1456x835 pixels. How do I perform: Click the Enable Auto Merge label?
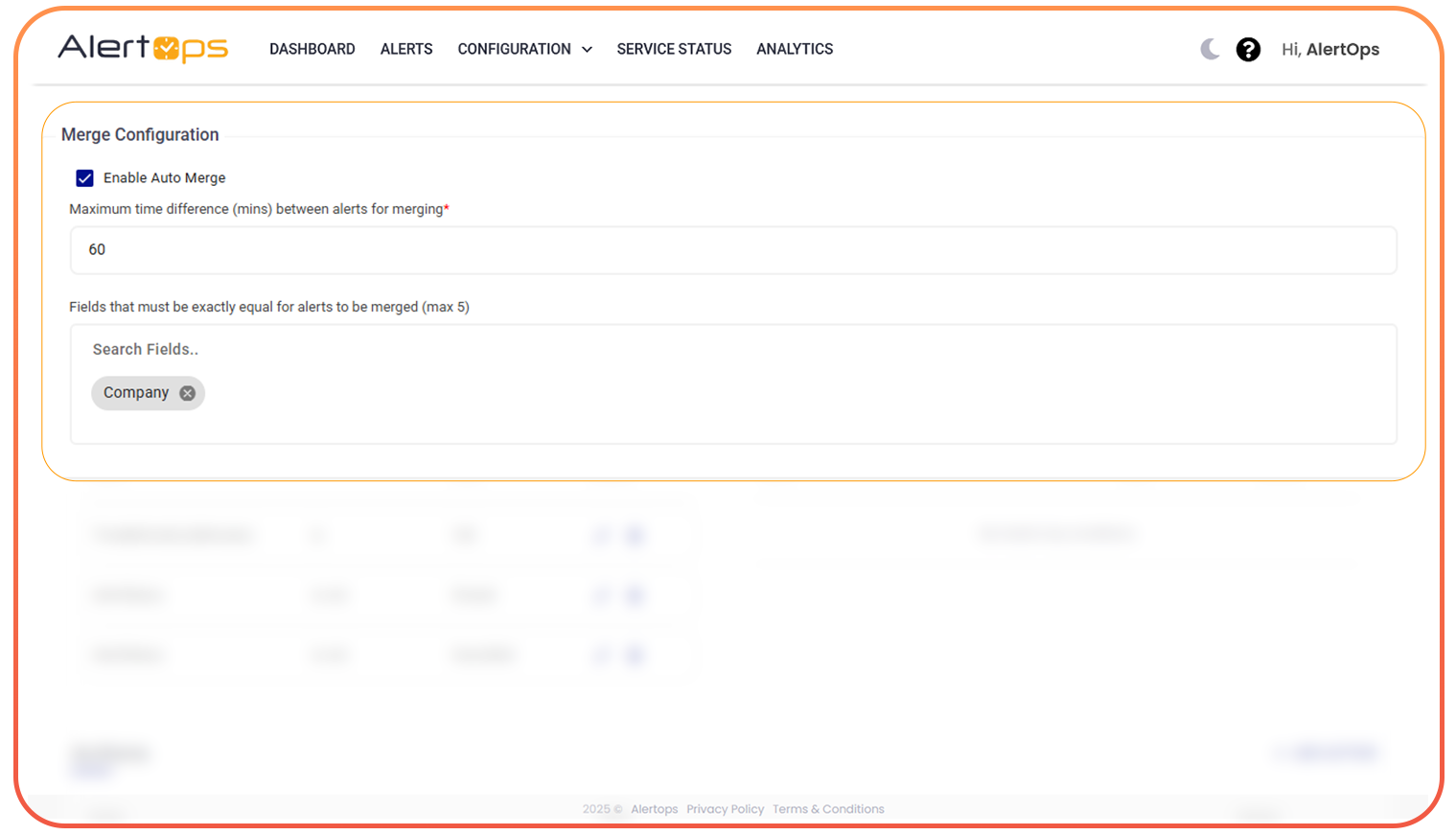165,178
